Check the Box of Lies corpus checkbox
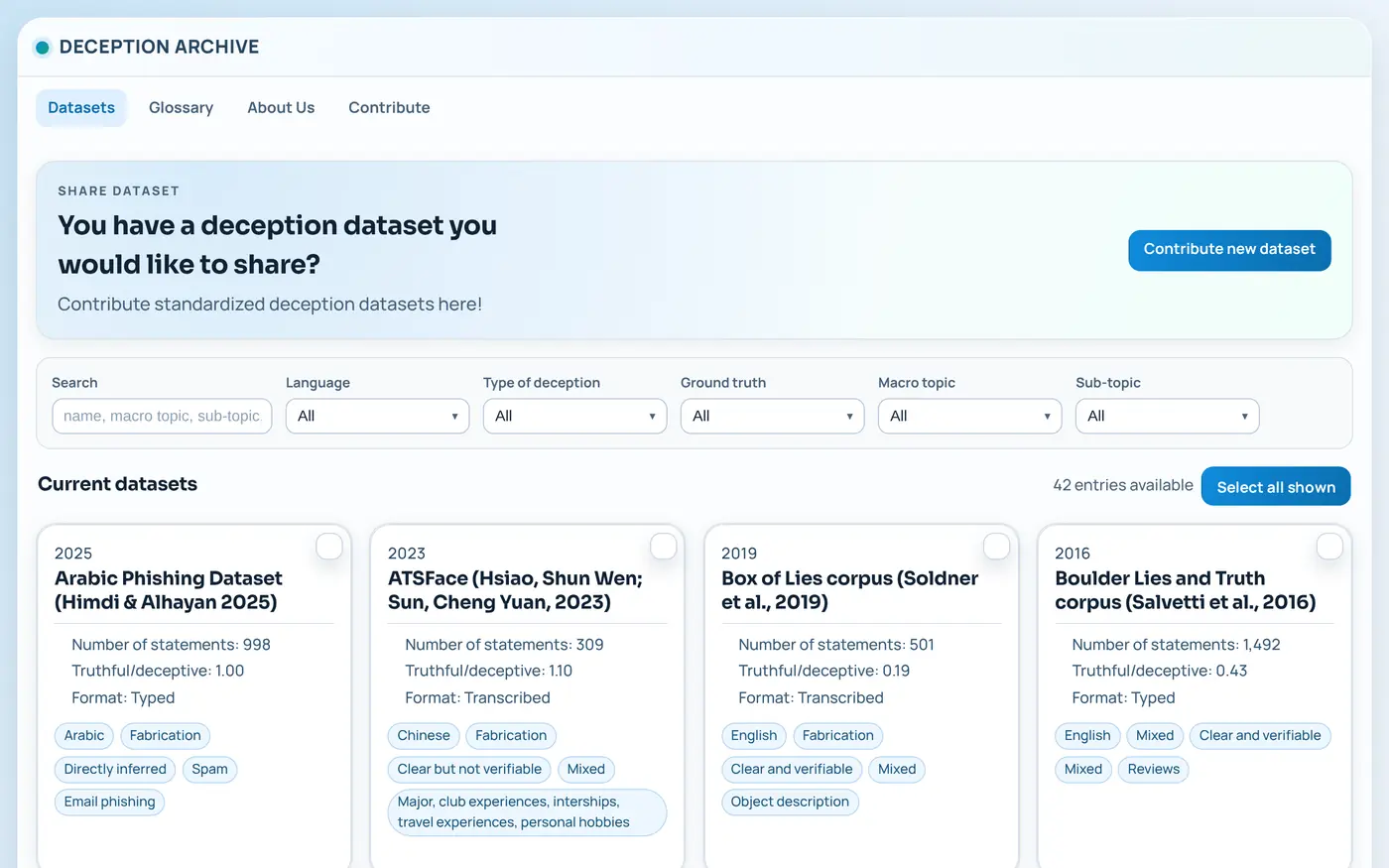Screen dimensions: 1389x868 (996, 547)
